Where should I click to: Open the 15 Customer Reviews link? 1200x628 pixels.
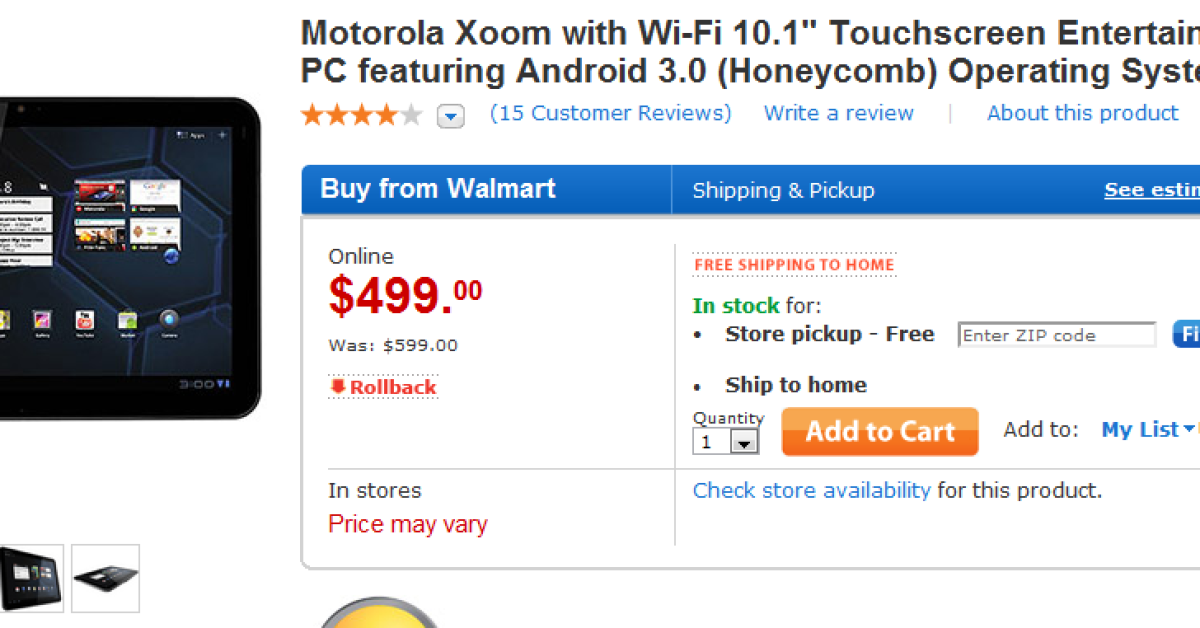click(x=610, y=113)
